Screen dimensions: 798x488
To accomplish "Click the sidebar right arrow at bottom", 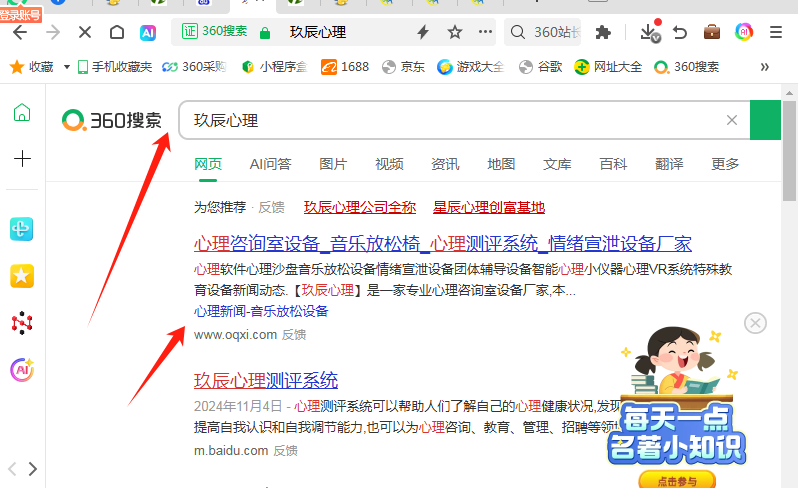I will tap(33, 469).
